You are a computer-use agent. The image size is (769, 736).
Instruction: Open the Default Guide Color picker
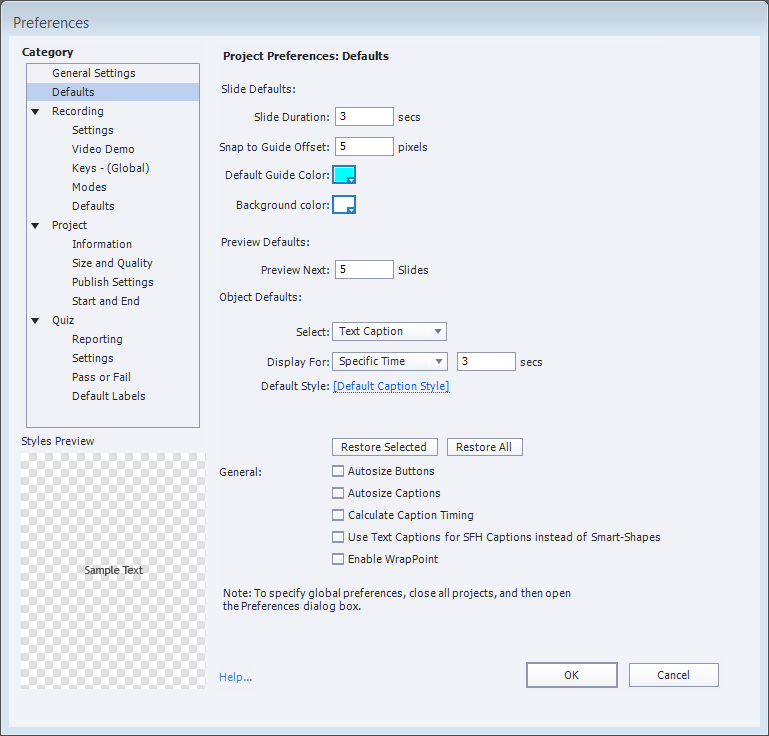tap(344, 175)
